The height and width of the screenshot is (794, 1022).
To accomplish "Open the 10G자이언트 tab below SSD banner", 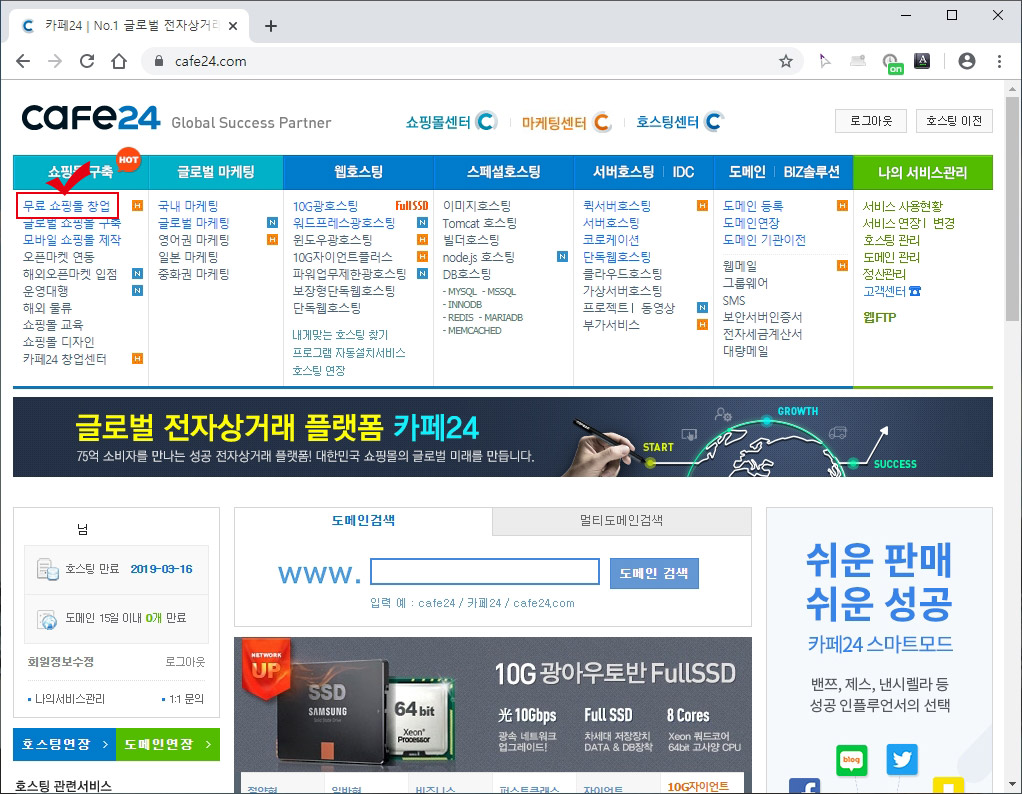I will coord(697,786).
